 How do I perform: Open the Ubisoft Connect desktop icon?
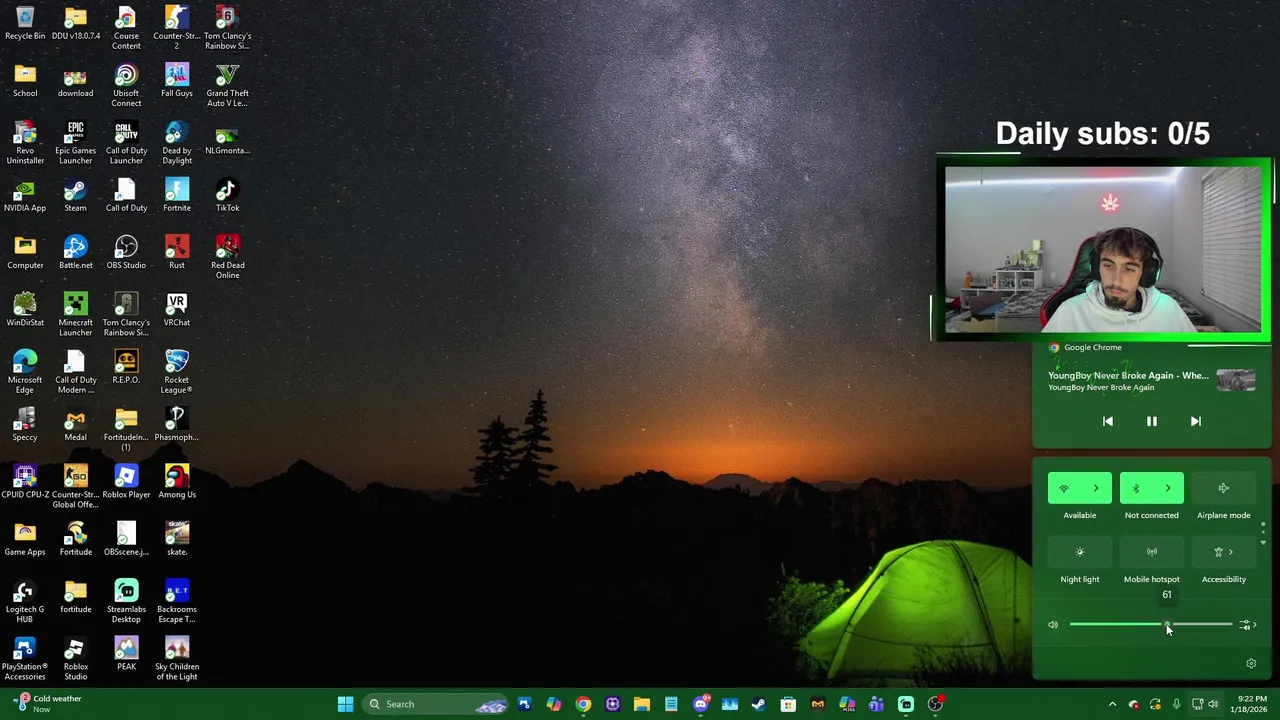126,86
